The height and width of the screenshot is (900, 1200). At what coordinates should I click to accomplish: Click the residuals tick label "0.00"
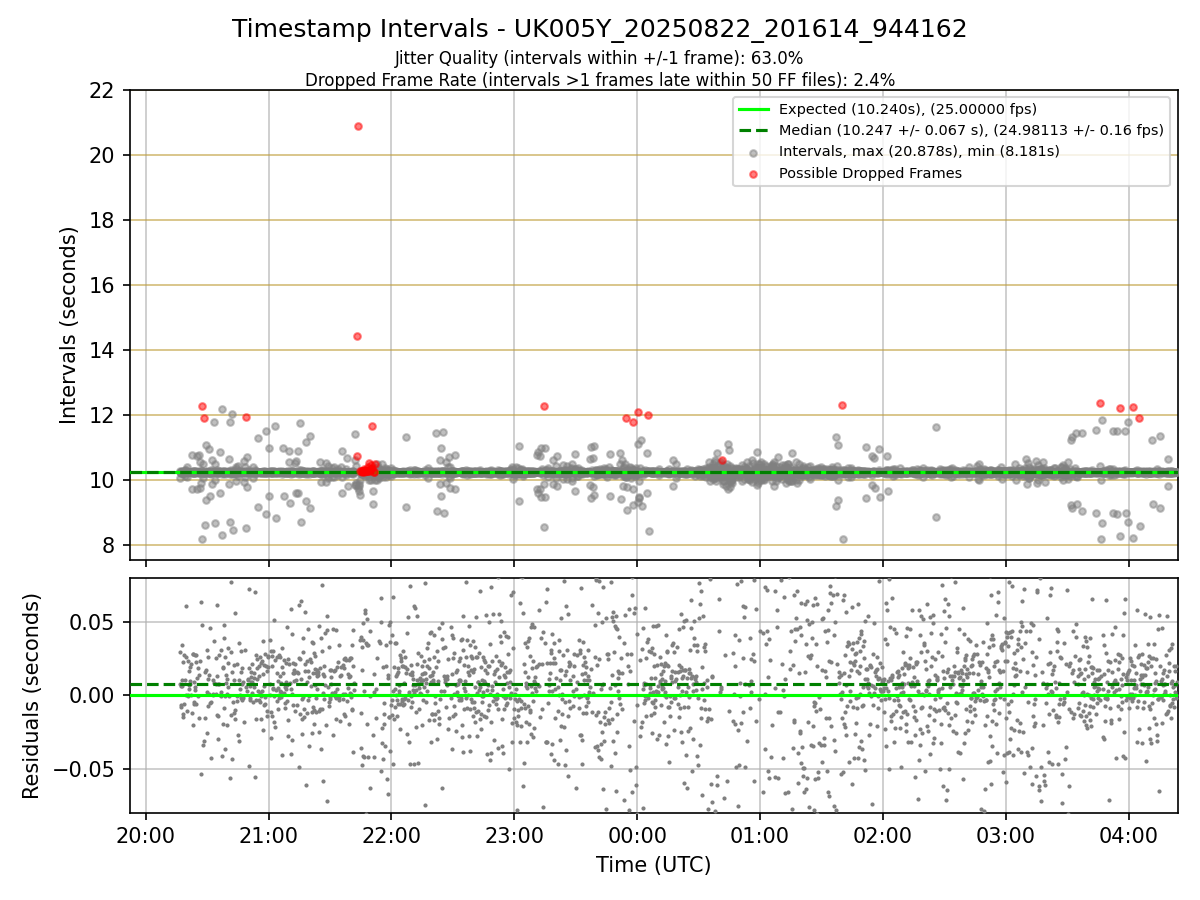tap(93, 696)
